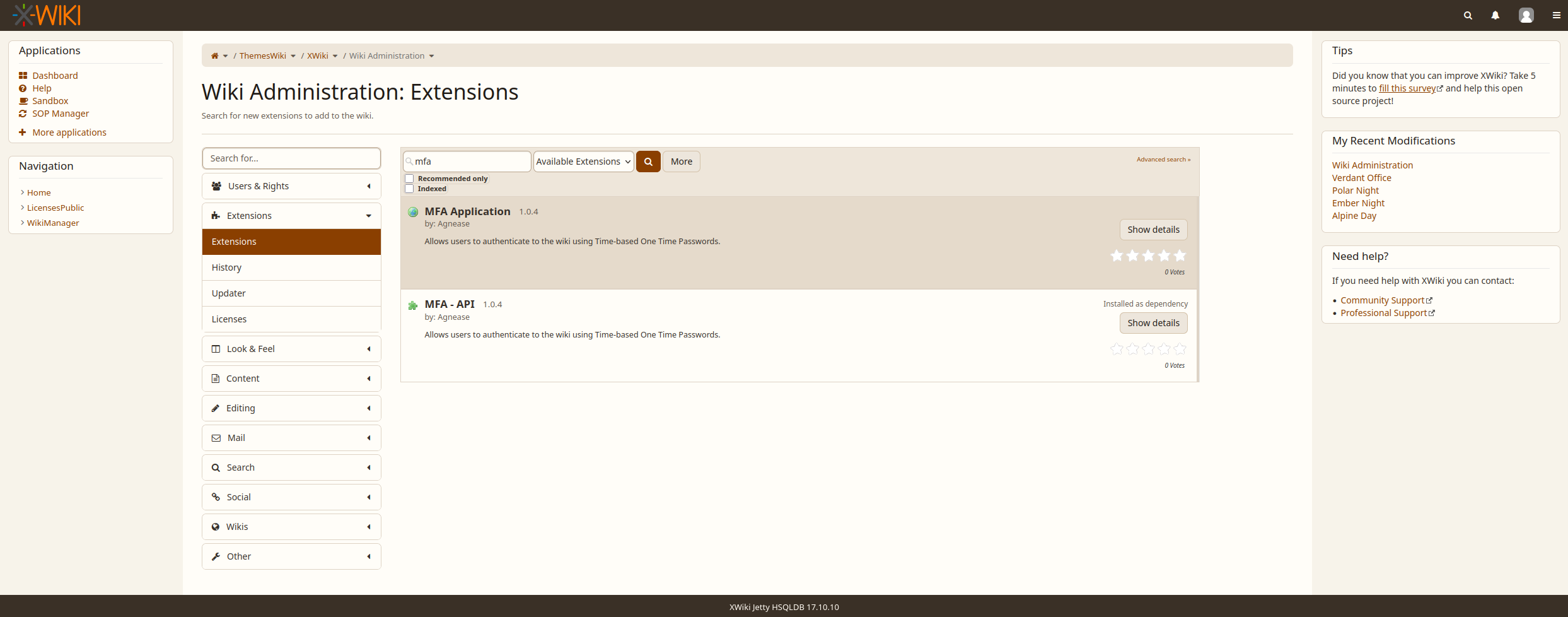
Task: Rate MFA Application five stars
Action: 1180,256
